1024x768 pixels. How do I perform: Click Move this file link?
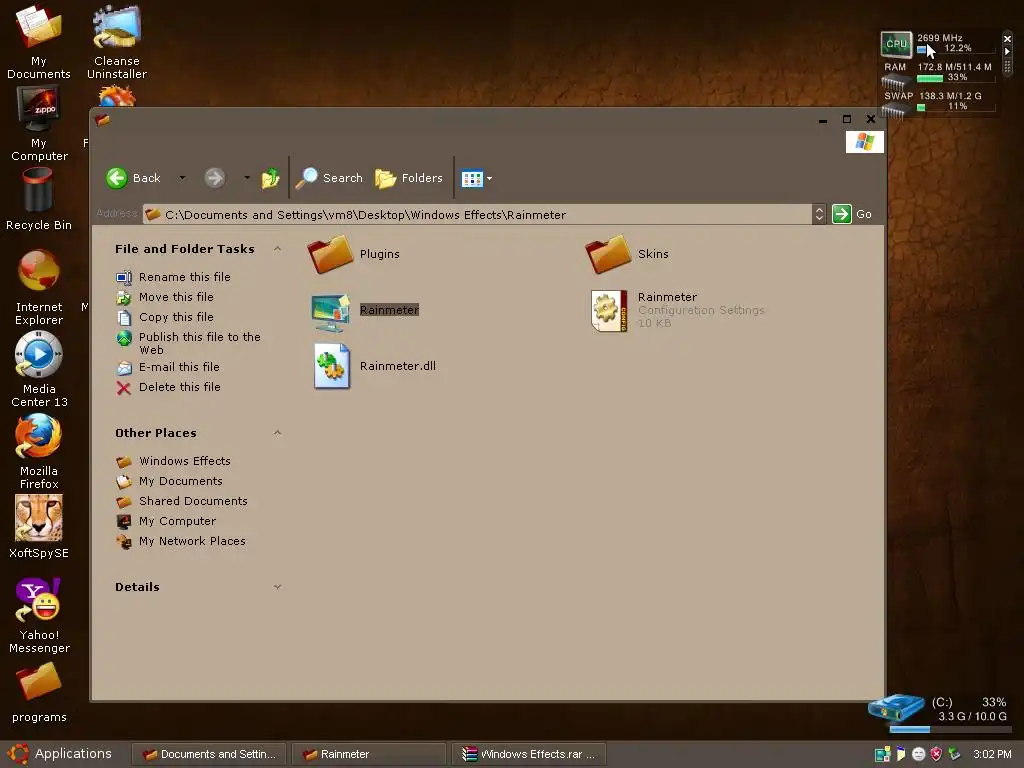[x=176, y=297]
